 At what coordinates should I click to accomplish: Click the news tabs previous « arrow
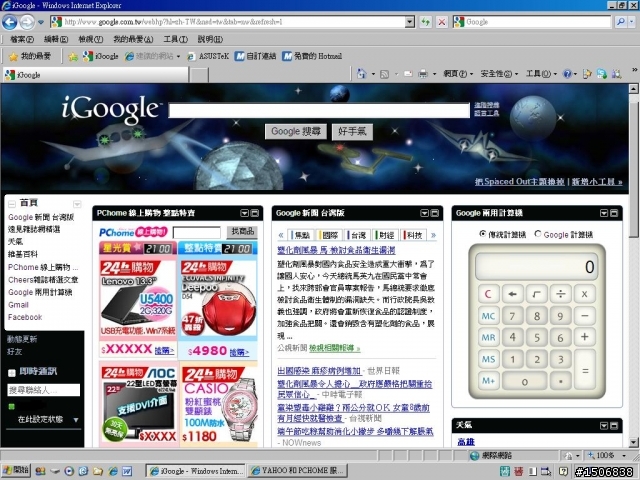[x=281, y=235]
